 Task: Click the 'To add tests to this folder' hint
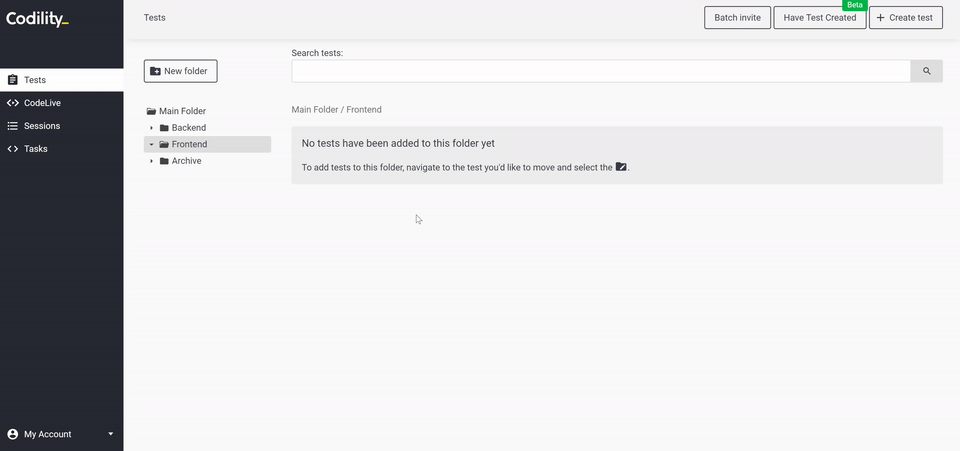(465, 167)
